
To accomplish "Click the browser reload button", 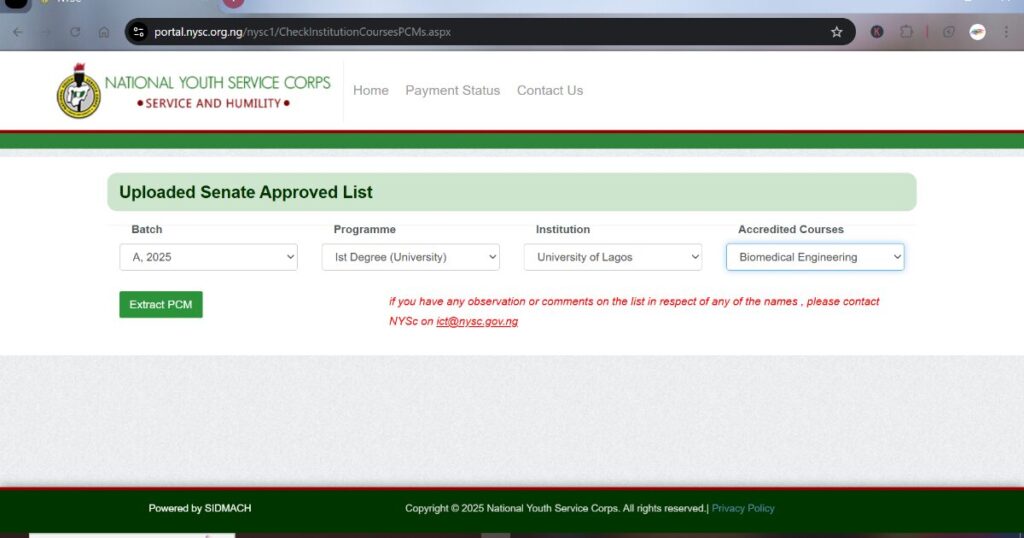I will coord(75,32).
